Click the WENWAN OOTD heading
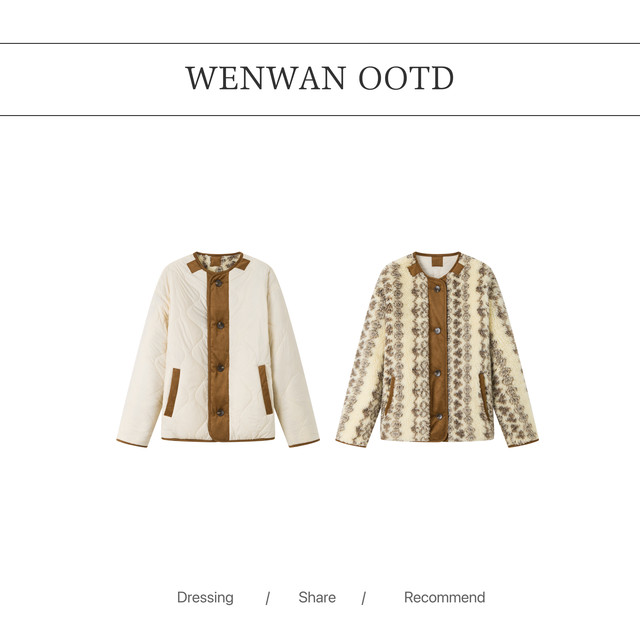The image size is (640, 640). [x=320, y=78]
